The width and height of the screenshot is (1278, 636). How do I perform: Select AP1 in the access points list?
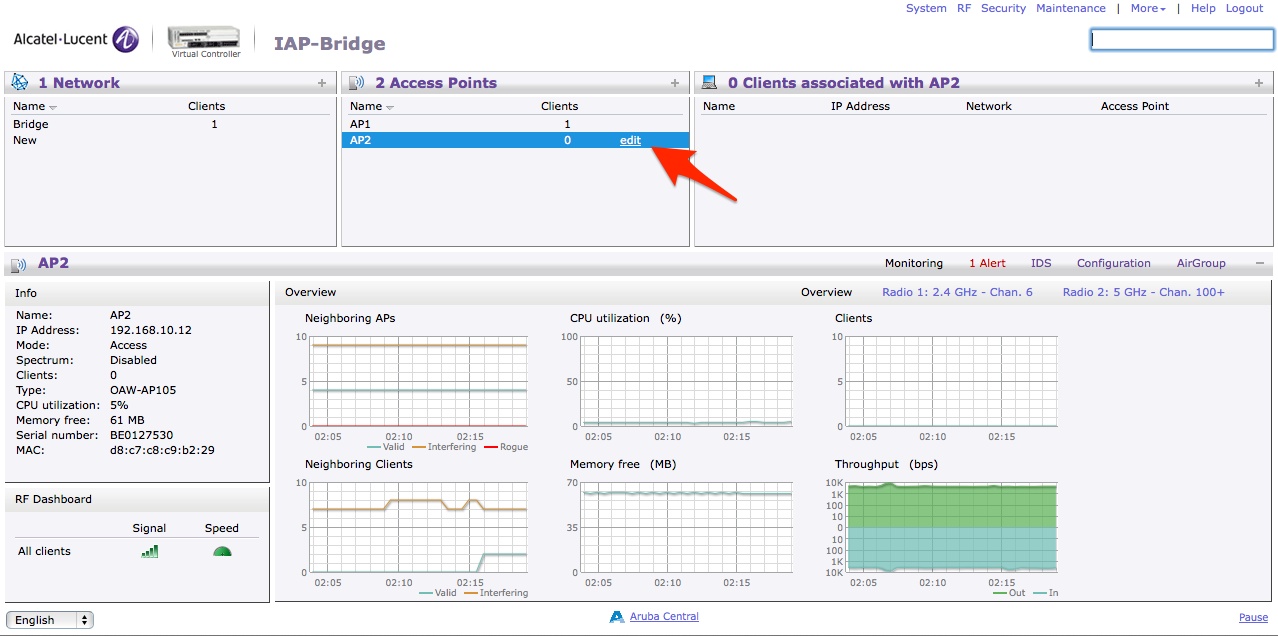360,124
